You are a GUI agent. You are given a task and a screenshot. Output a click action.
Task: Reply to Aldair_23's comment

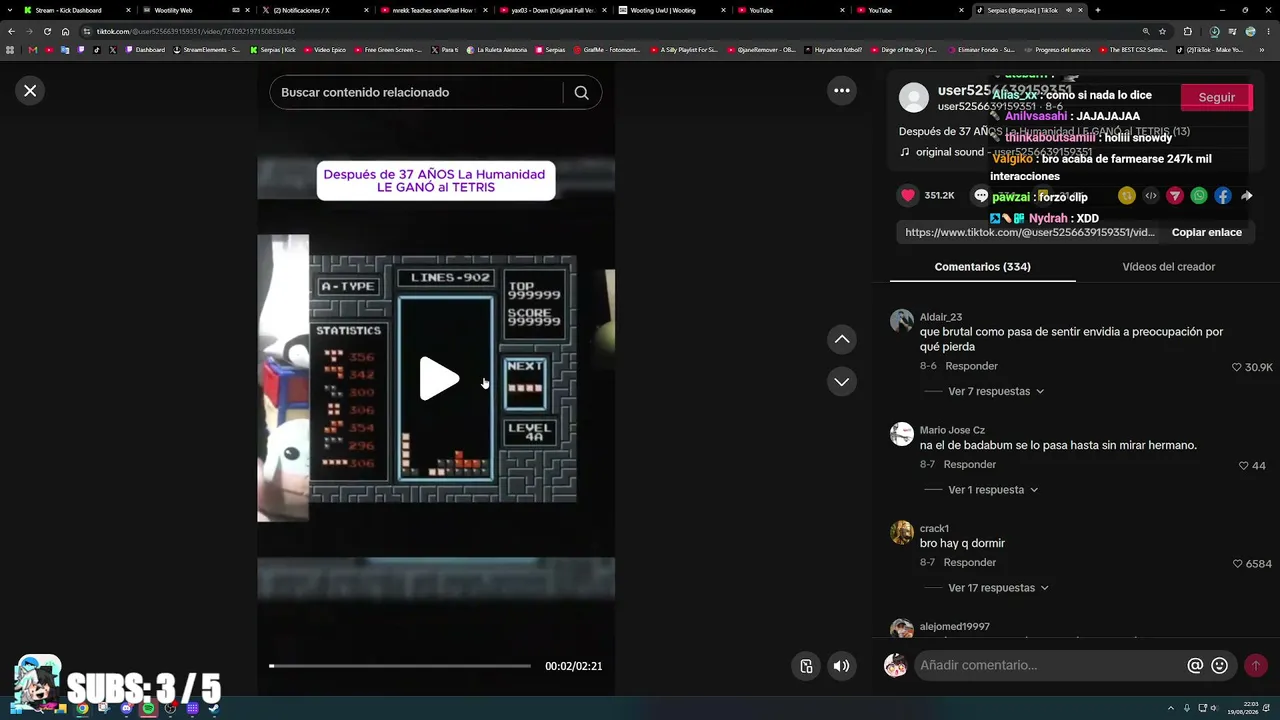click(971, 366)
